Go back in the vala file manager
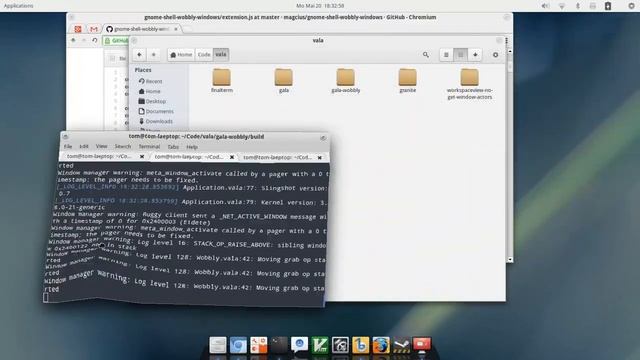This screenshot has width=640, height=360. (140, 55)
